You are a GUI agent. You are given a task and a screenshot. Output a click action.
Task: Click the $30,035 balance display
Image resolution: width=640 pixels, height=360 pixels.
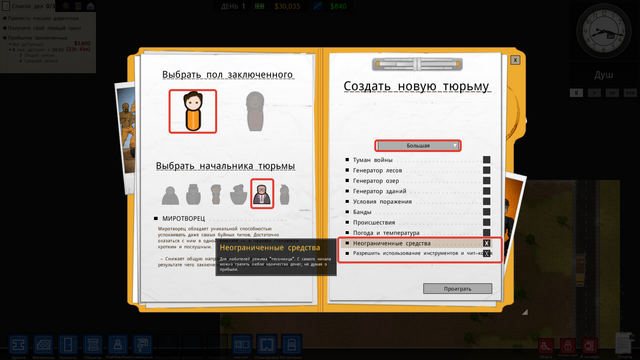(287, 6)
